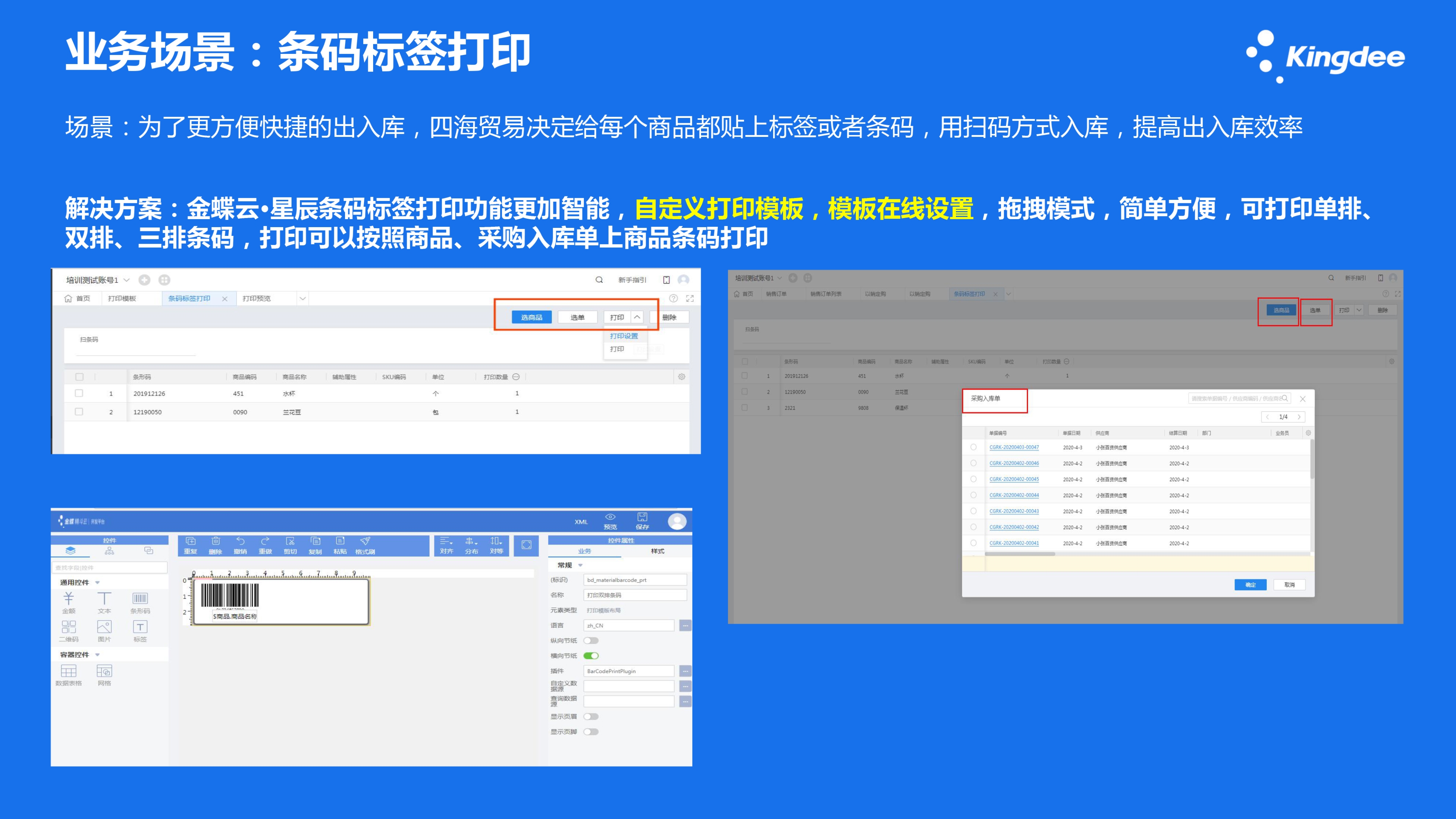Expand the 打印 button dropdown arrow

point(637,317)
